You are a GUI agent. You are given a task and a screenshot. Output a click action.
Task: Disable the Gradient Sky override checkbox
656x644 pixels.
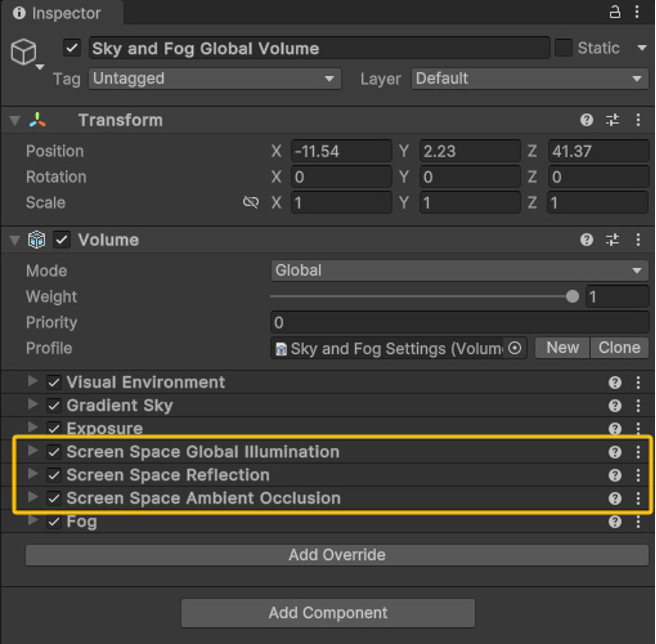[54, 405]
